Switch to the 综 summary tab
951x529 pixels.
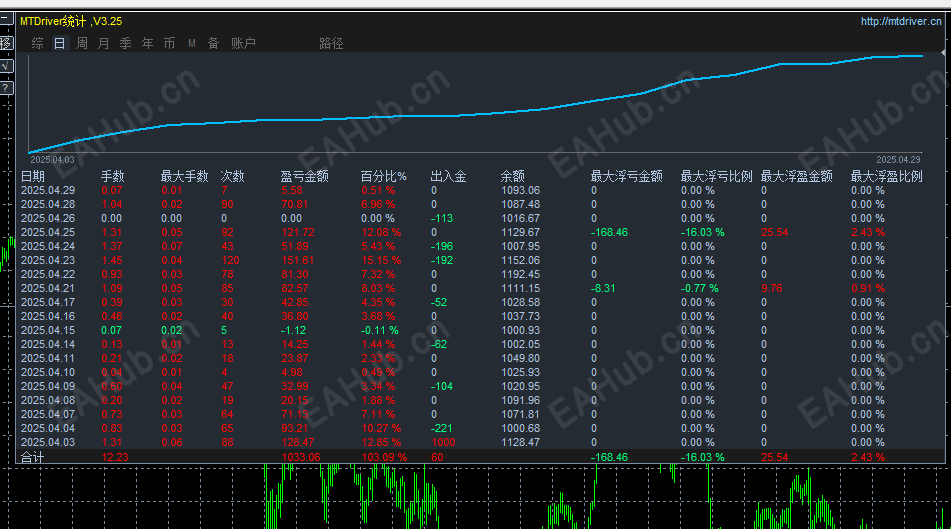38,43
